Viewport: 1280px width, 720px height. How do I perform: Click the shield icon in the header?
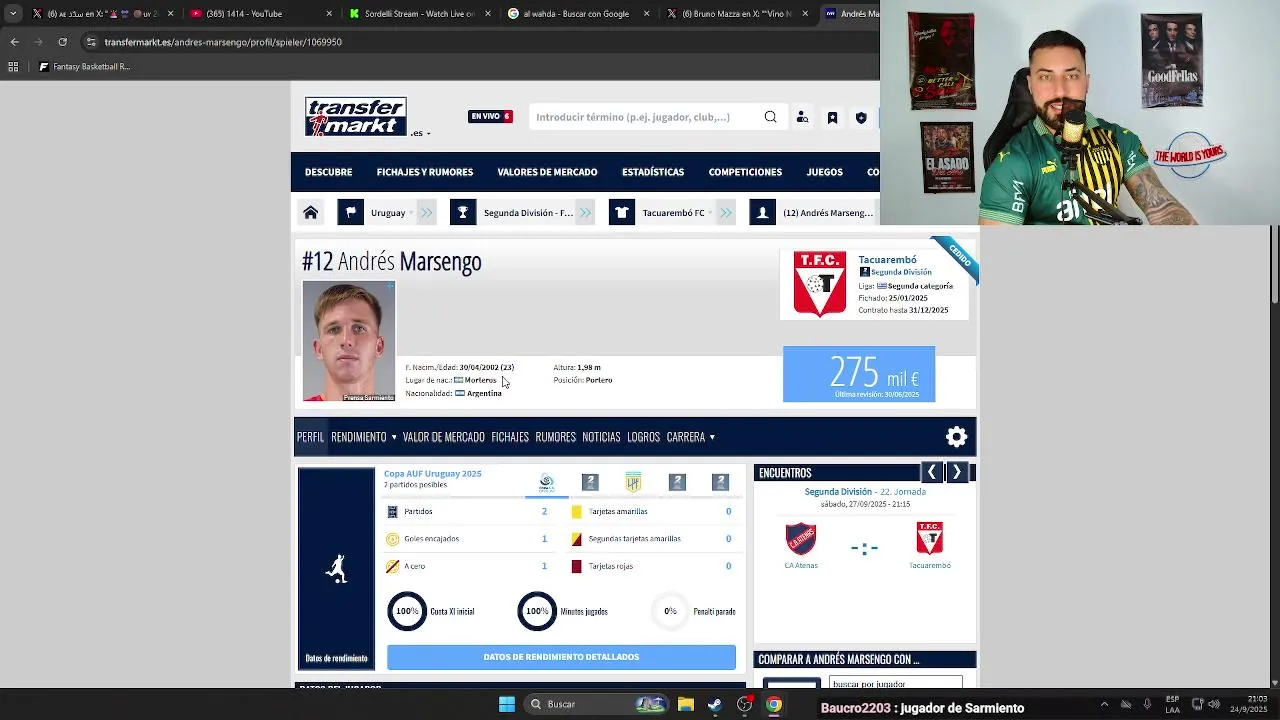coord(861,117)
